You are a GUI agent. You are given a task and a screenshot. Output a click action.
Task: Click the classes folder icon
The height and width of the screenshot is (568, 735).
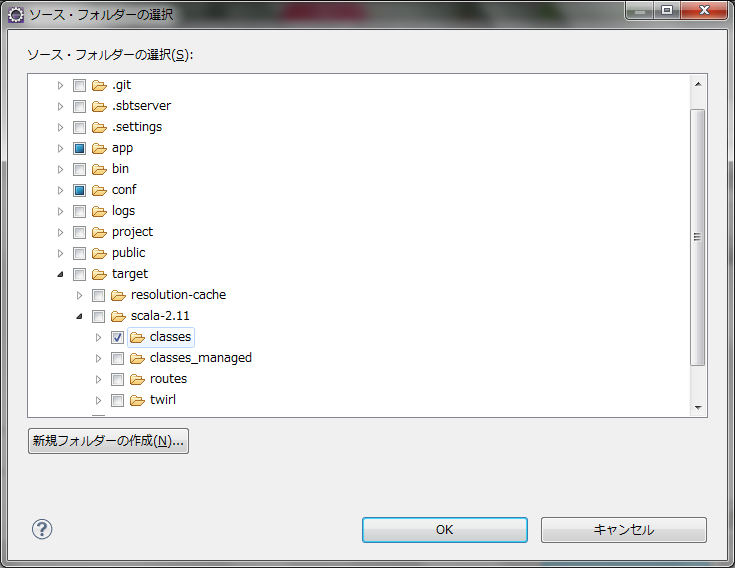tap(137, 337)
